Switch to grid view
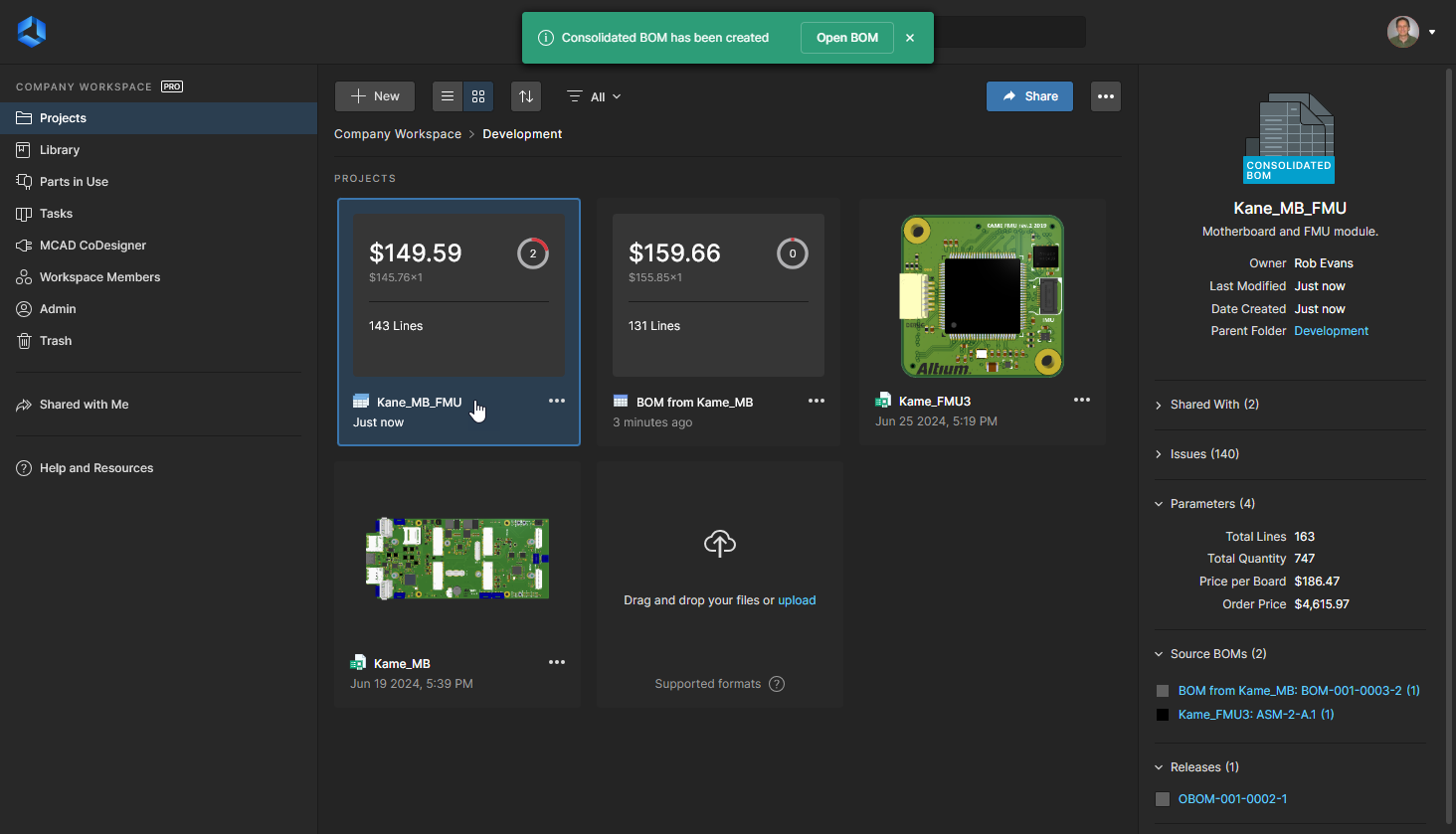The image size is (1456, 834). (x=478, y=96)
